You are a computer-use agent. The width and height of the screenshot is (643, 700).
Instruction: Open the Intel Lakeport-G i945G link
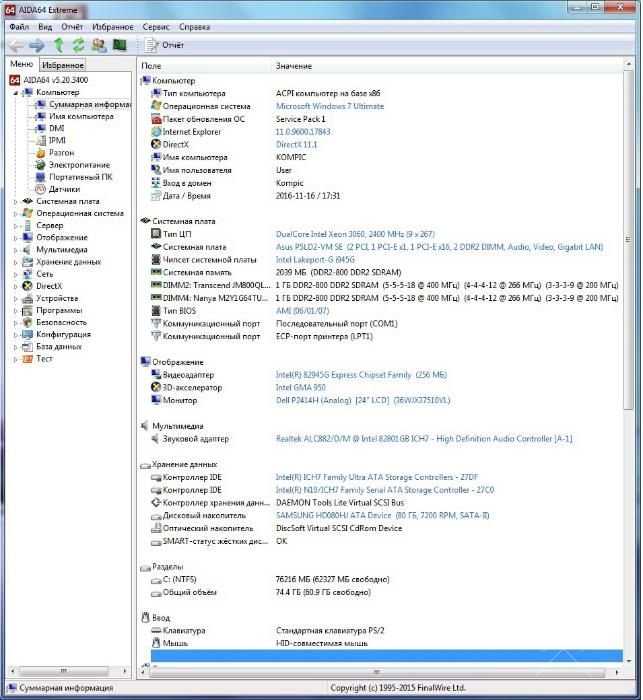pyautogui.click(x=315, y=260)
